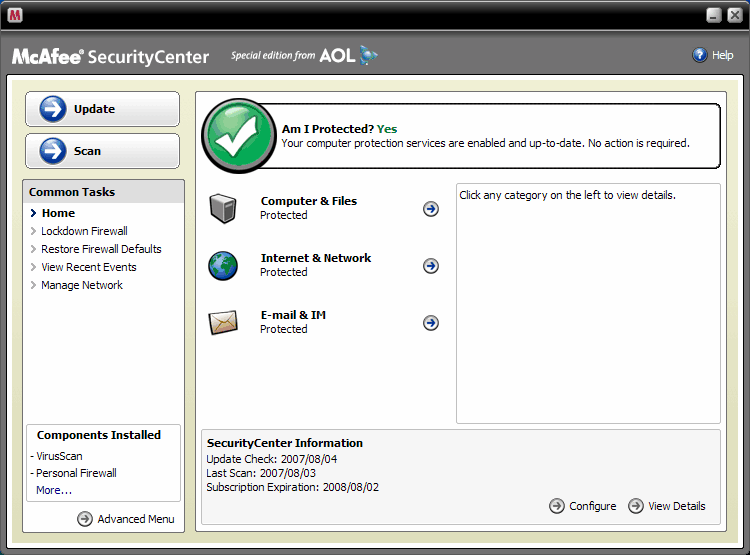Screen dimensions: 750x555
Task: Click the McAfee shield icon in title bar
Action: [15, 15]
